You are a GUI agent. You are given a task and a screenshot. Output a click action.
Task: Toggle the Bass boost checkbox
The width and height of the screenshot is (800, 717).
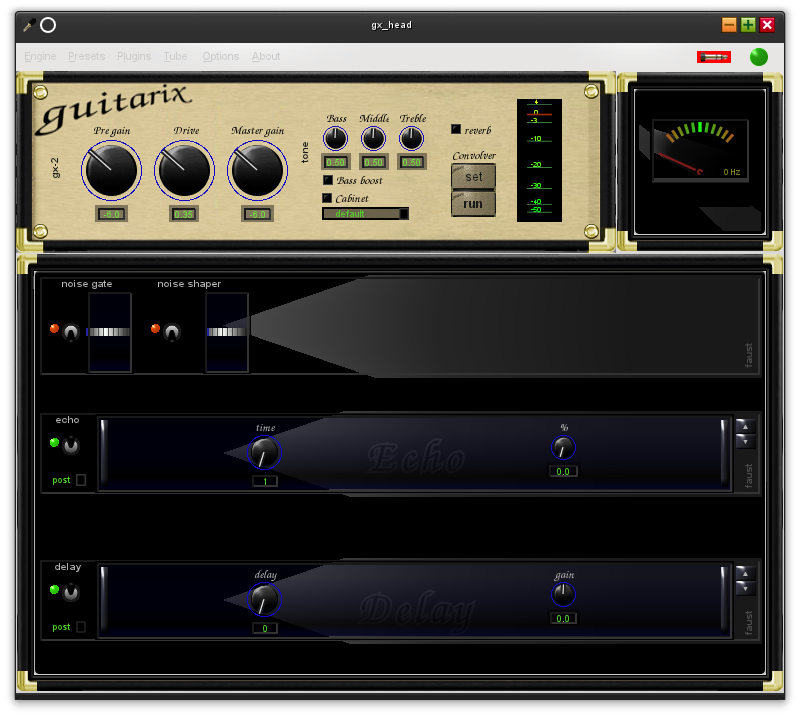(326, 179)
